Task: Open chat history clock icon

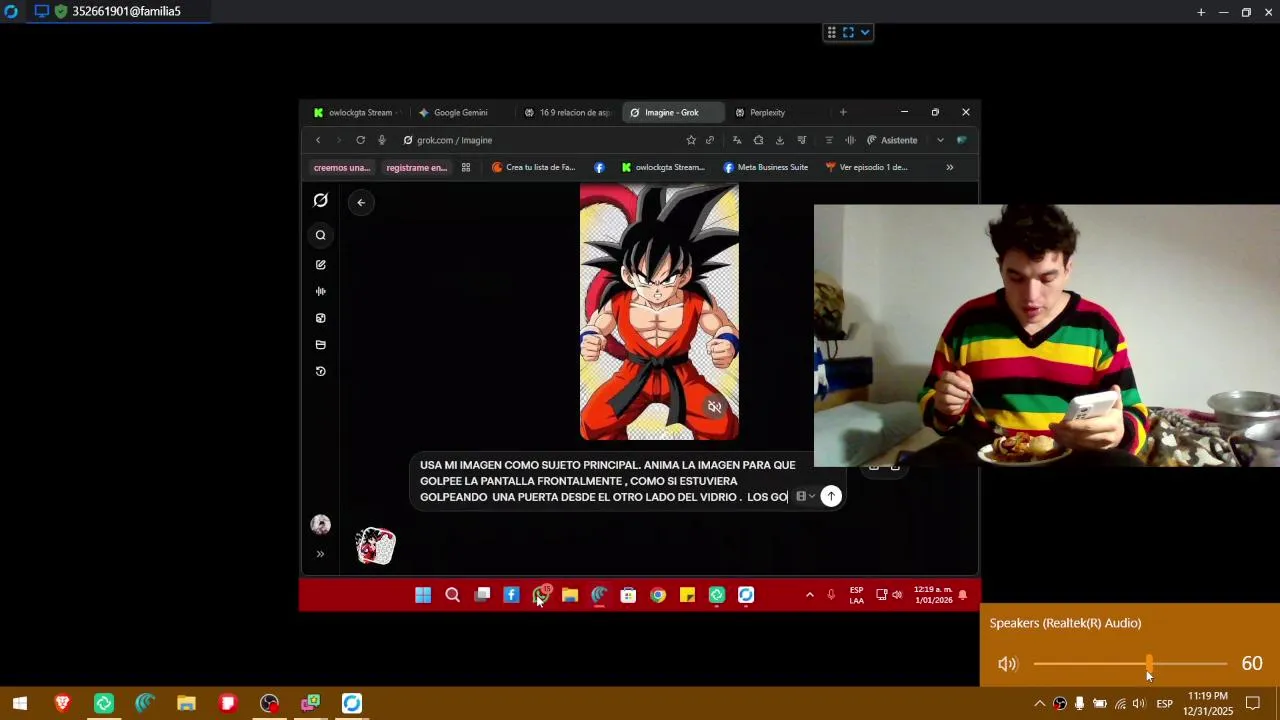Action: tap(321, 371)
